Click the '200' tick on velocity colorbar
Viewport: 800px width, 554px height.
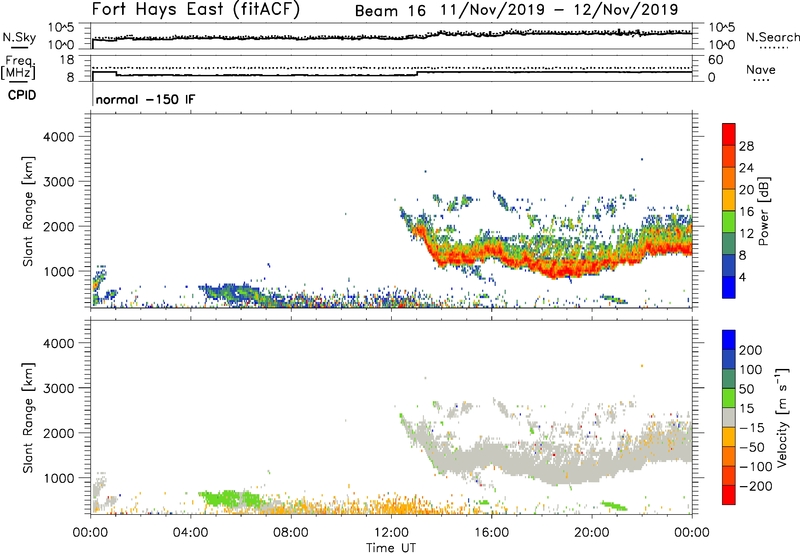(751, 350)
